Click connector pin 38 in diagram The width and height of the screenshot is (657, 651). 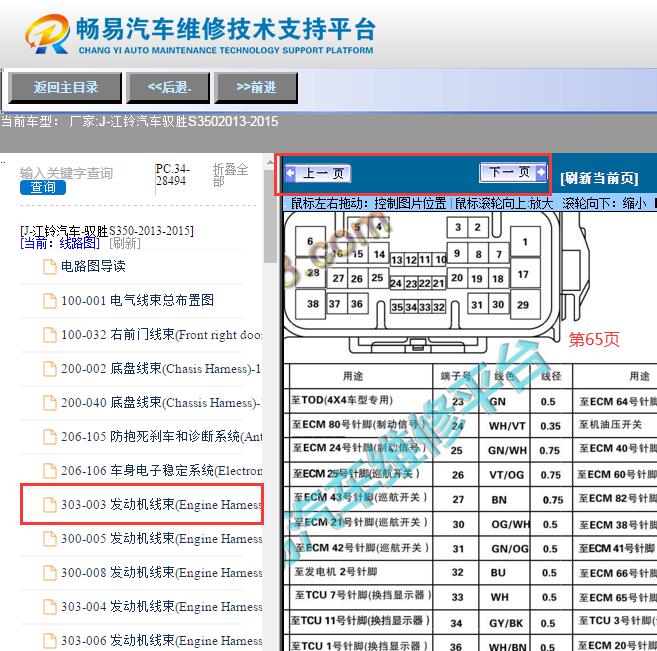(x=311, y=304)
